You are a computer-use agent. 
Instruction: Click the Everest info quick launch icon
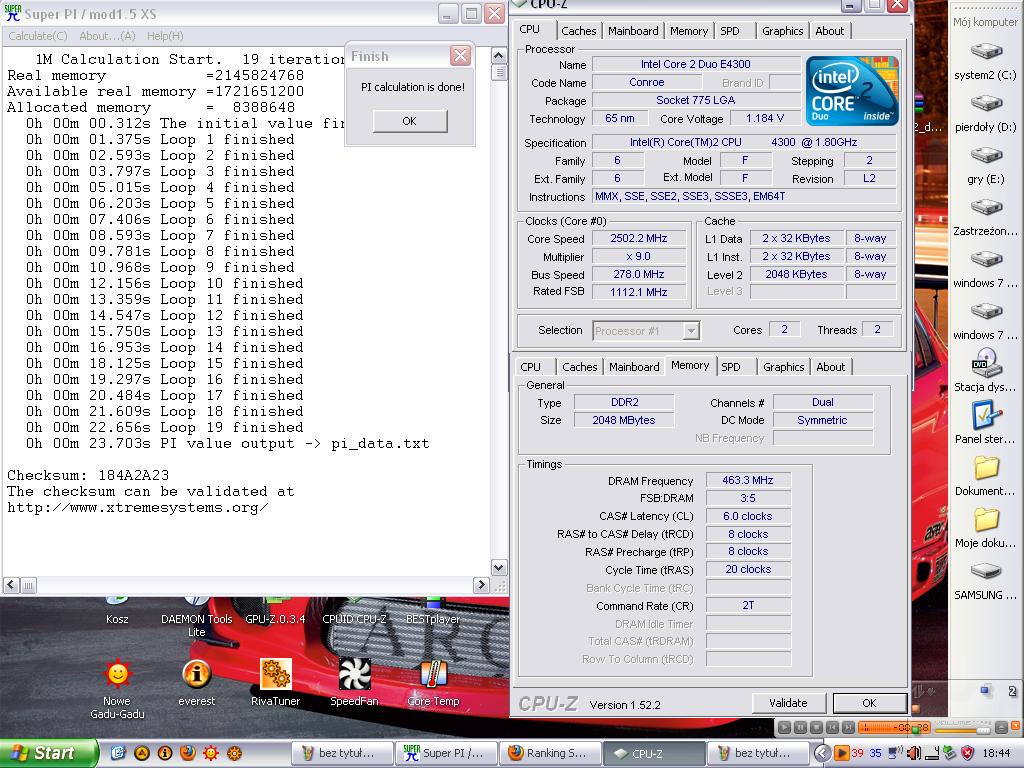(165, 753)
